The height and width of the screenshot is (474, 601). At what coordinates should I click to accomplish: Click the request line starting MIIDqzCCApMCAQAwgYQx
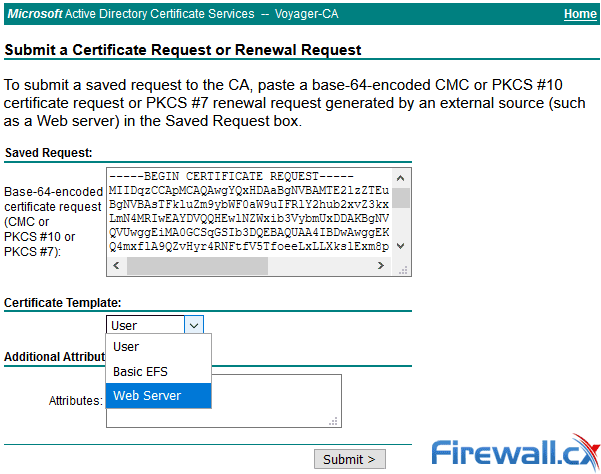[x=249, y=190]
